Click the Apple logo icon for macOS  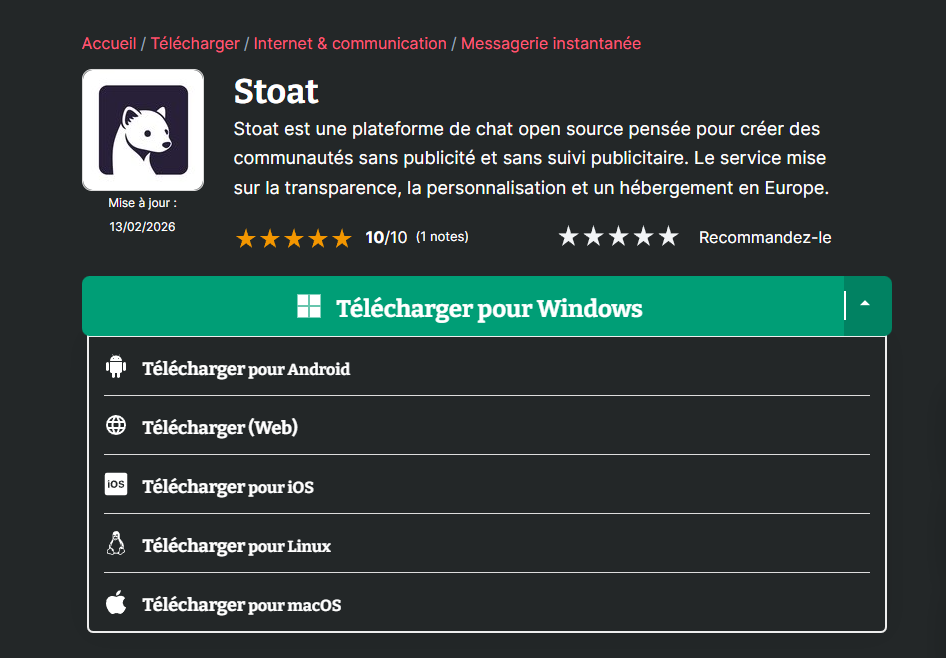click(116, 603)
